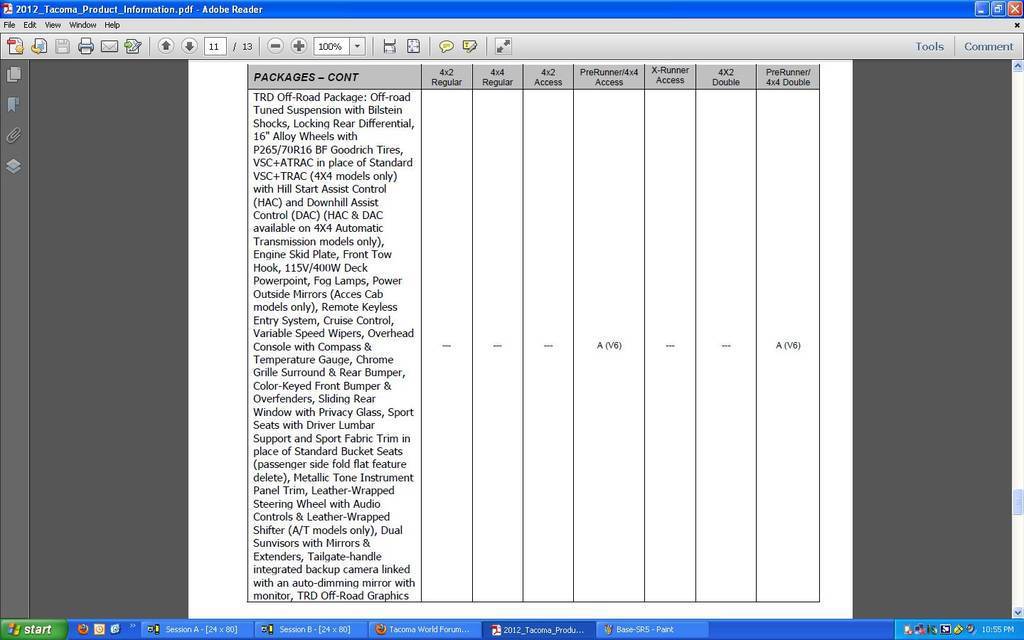Click the 'X-Runner Access' column header
Screen dimensions: 1024x640
pos(670,75)
